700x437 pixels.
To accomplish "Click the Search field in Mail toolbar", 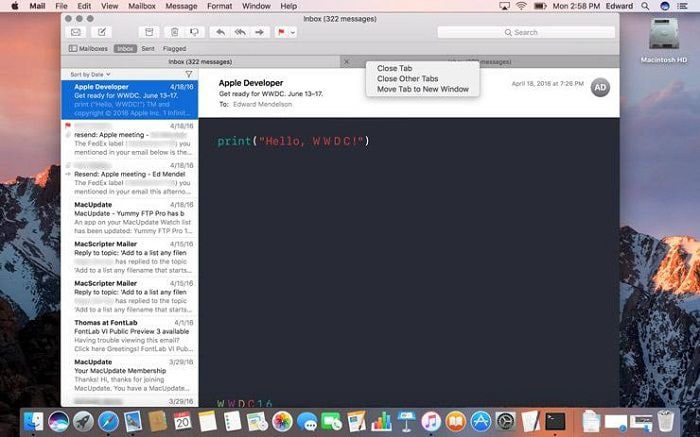I will [x=526, y=32].
